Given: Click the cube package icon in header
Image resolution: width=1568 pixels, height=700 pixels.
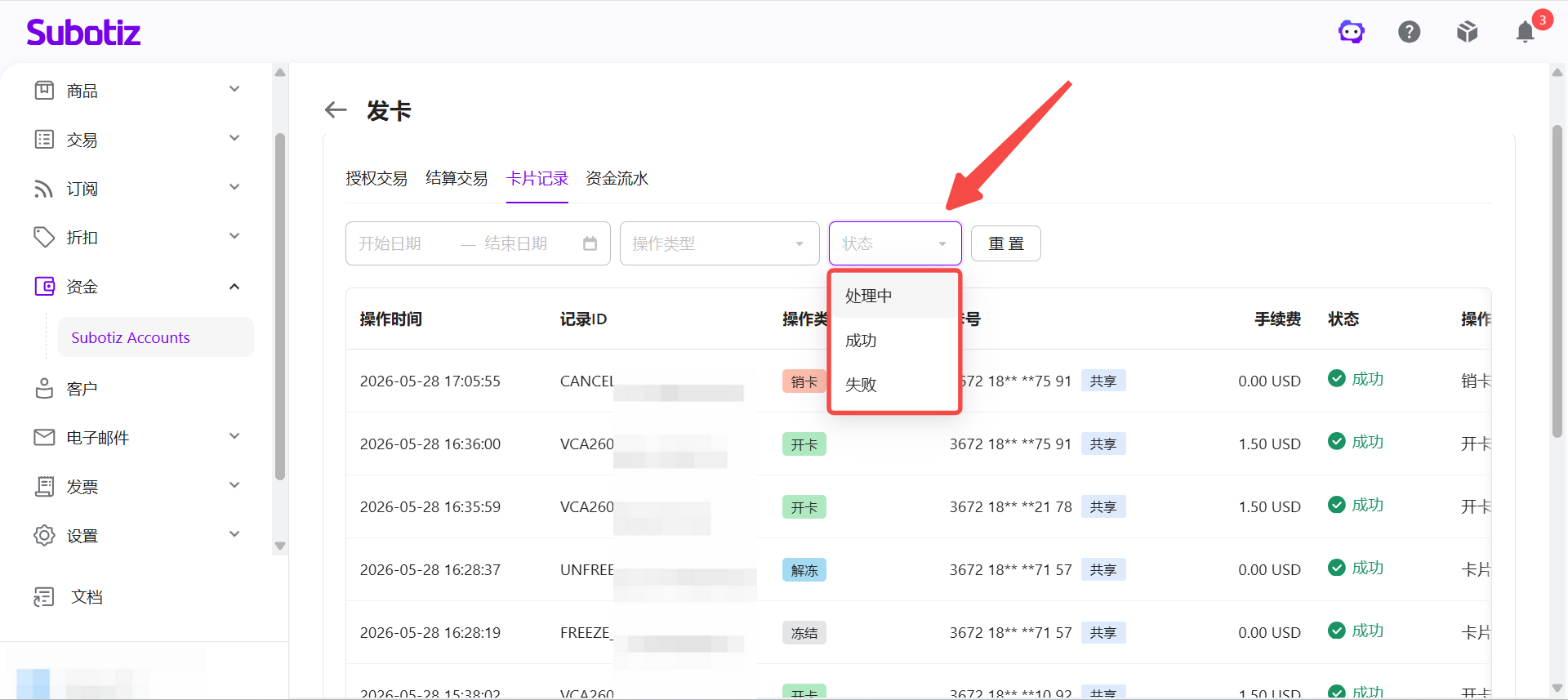Looking at the screenshot, I should [1468, 32].
